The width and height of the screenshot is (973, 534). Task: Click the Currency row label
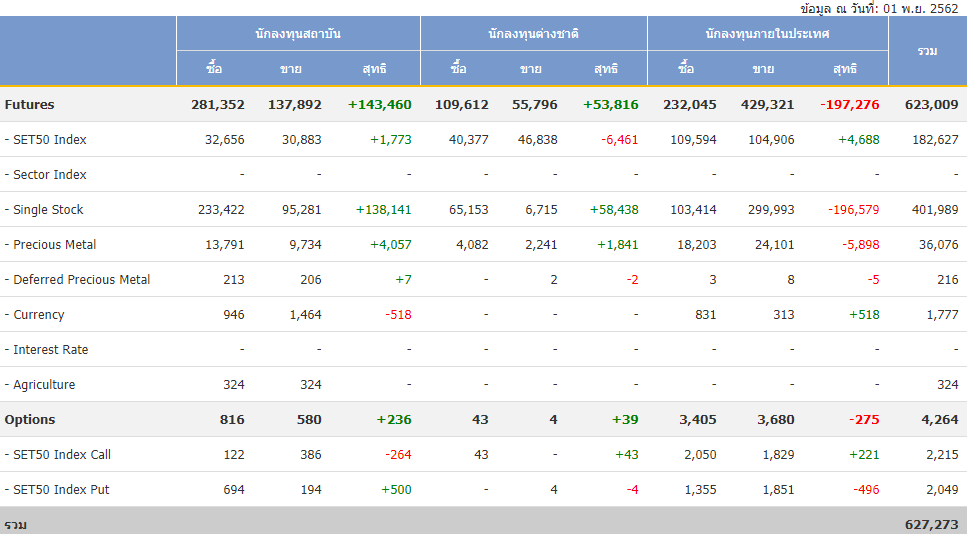tap(34, 314)
